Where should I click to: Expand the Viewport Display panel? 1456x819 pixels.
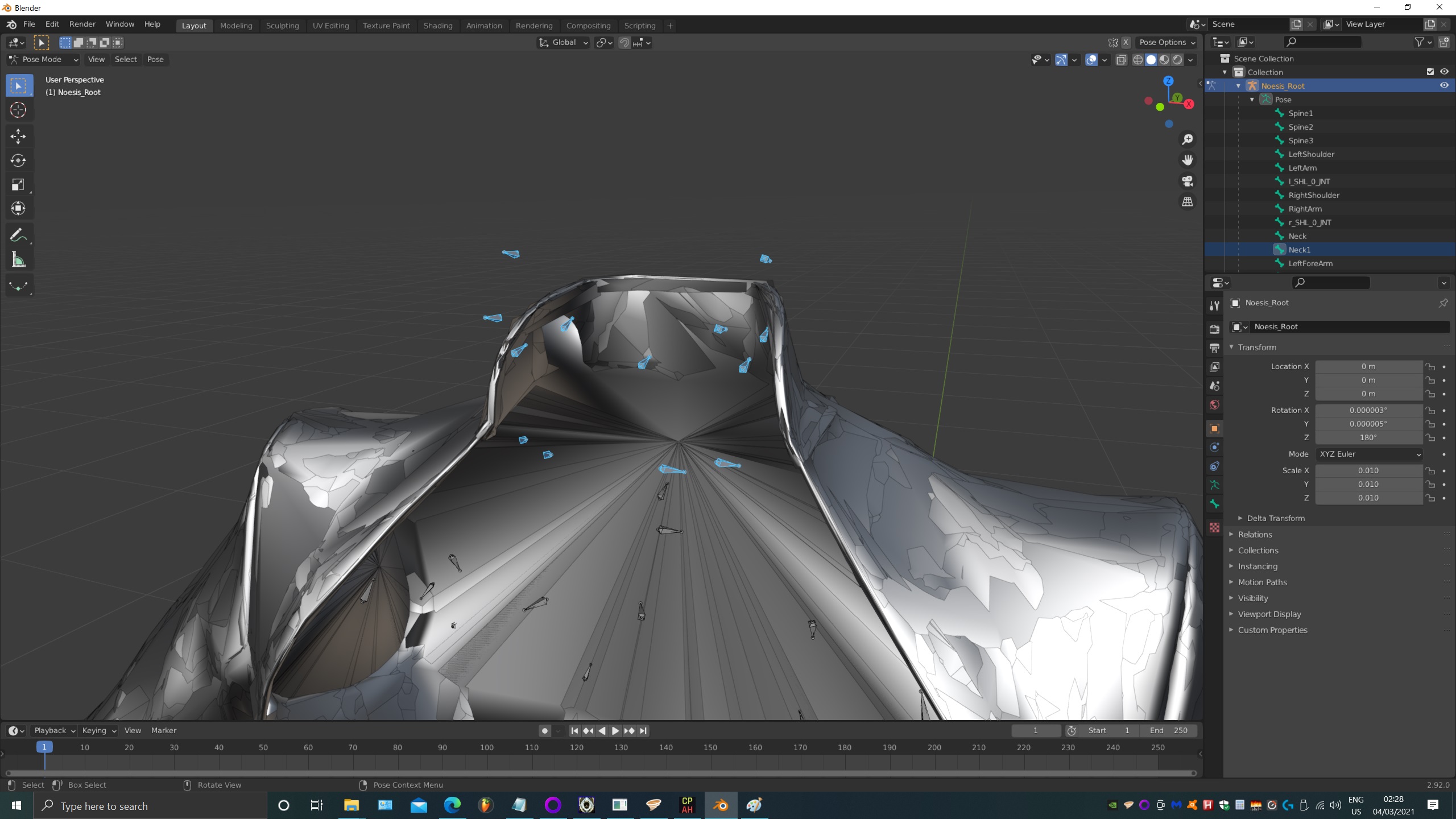pos(1269,614)
